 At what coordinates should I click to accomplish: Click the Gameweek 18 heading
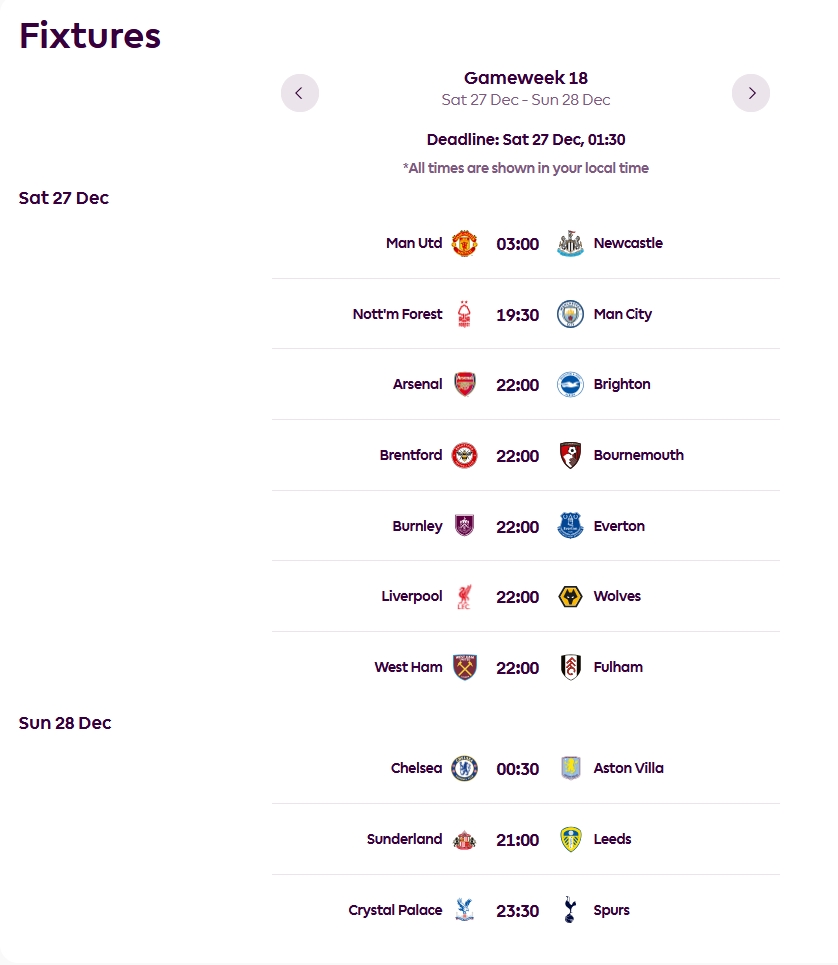pos(525,78)
